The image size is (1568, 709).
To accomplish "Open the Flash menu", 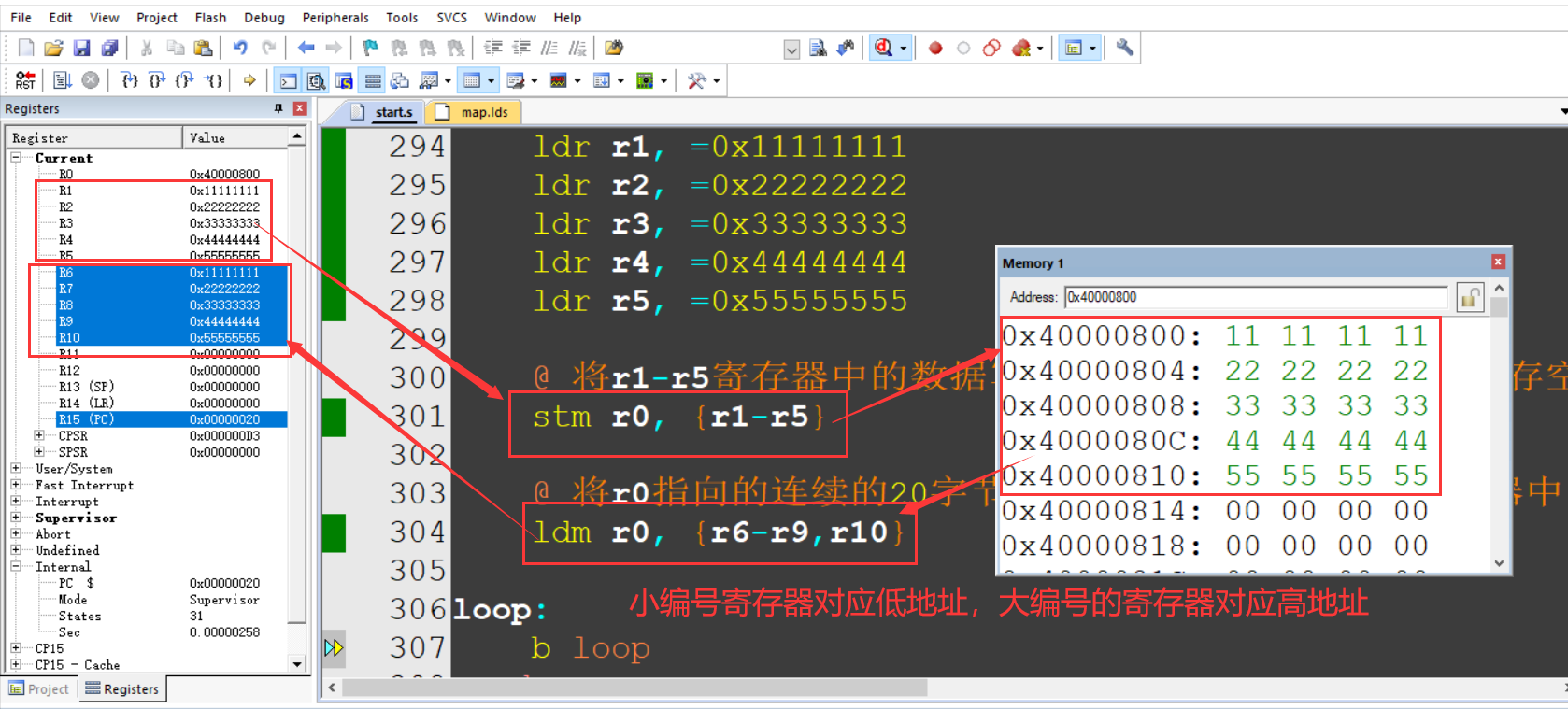I will pyautogui.click(x=210, y=17).
